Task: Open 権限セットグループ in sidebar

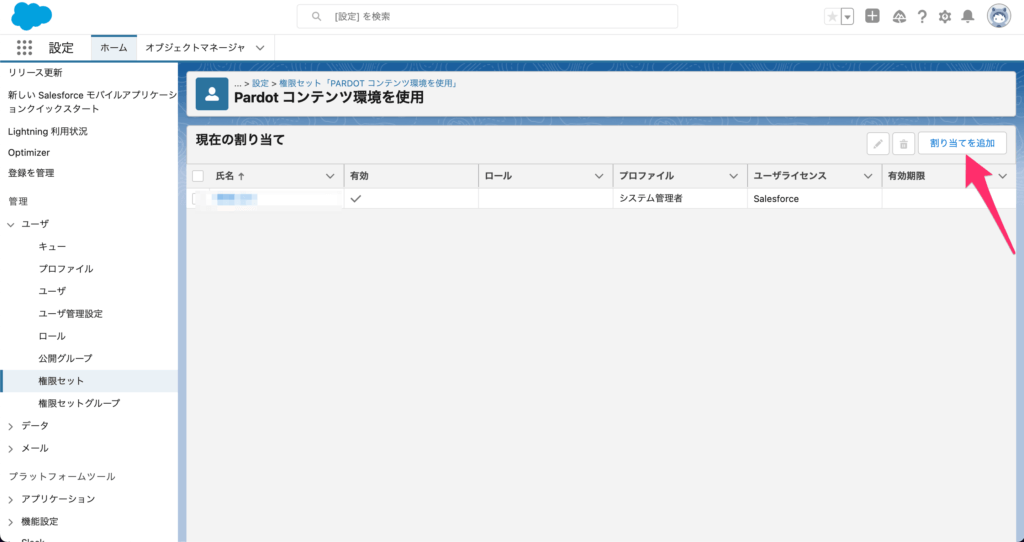Action: [79, 403]
